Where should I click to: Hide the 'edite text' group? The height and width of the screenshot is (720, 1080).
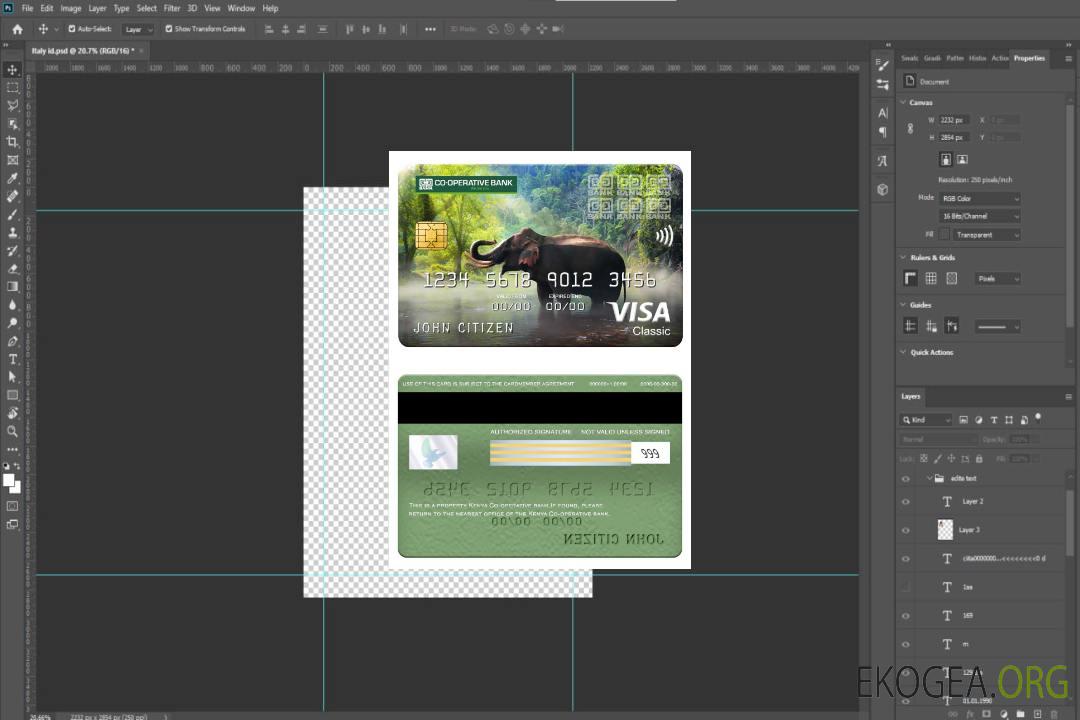[906, 479]
